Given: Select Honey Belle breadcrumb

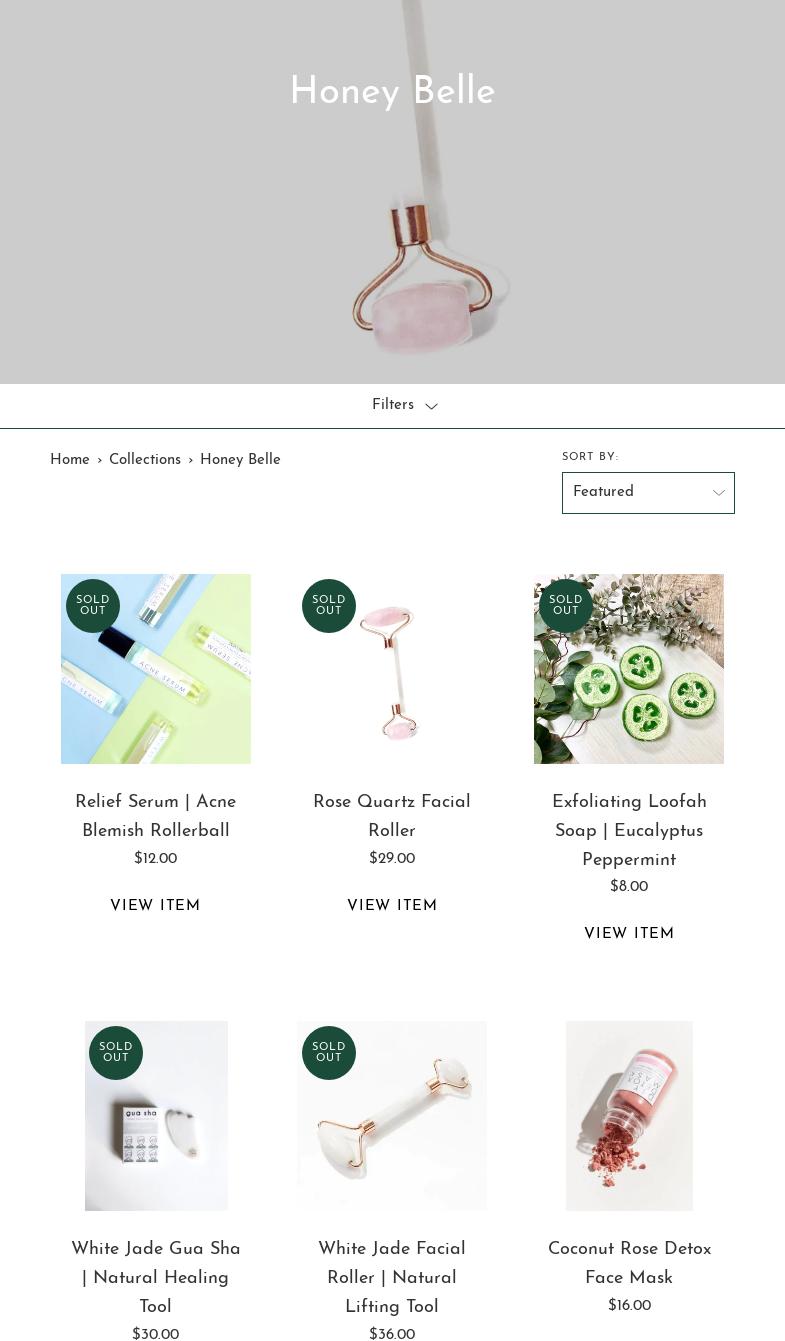Looking at the screenshot, I should tap(240, 460).
